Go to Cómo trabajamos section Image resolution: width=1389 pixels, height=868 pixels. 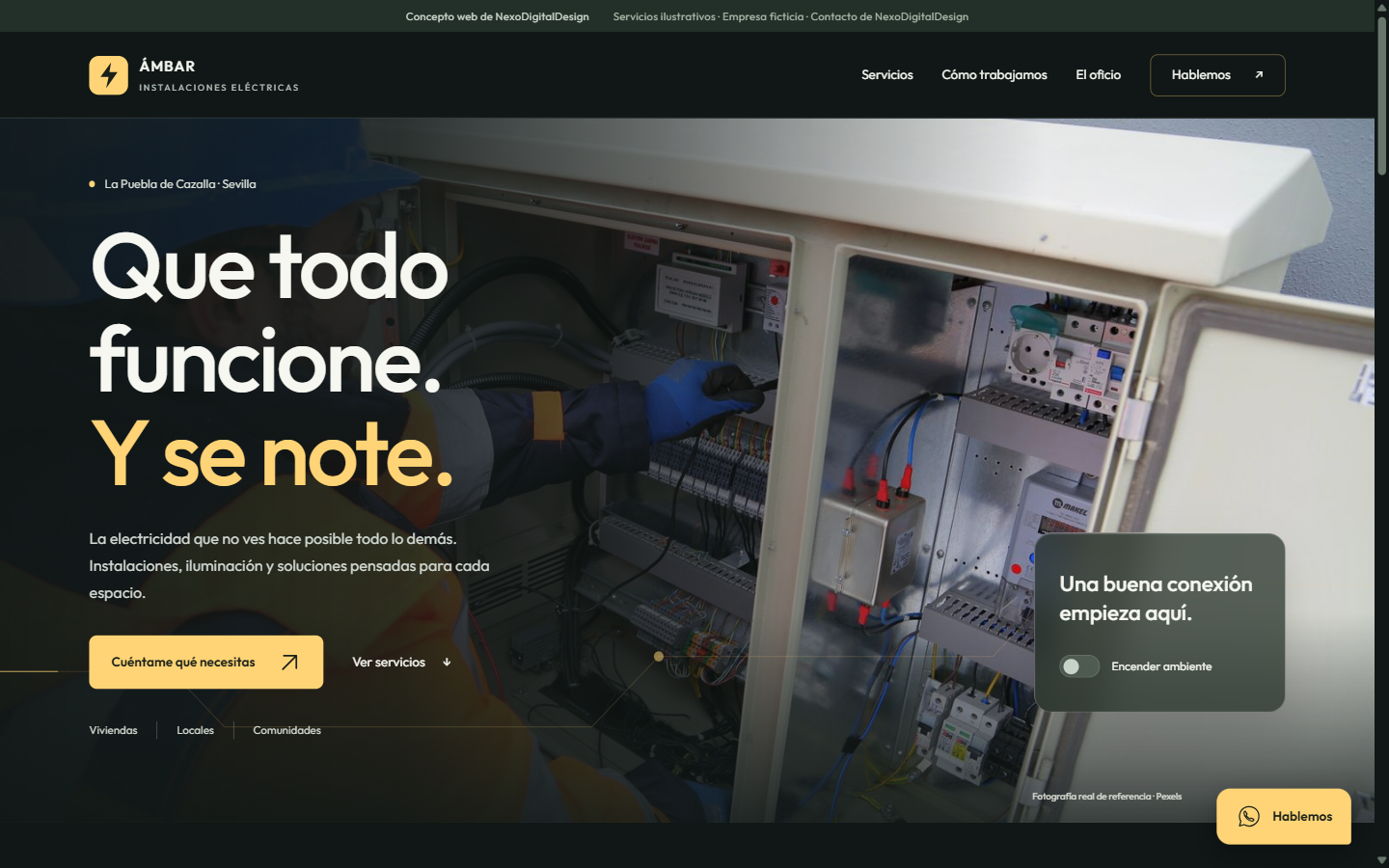(x=994, y=75)
